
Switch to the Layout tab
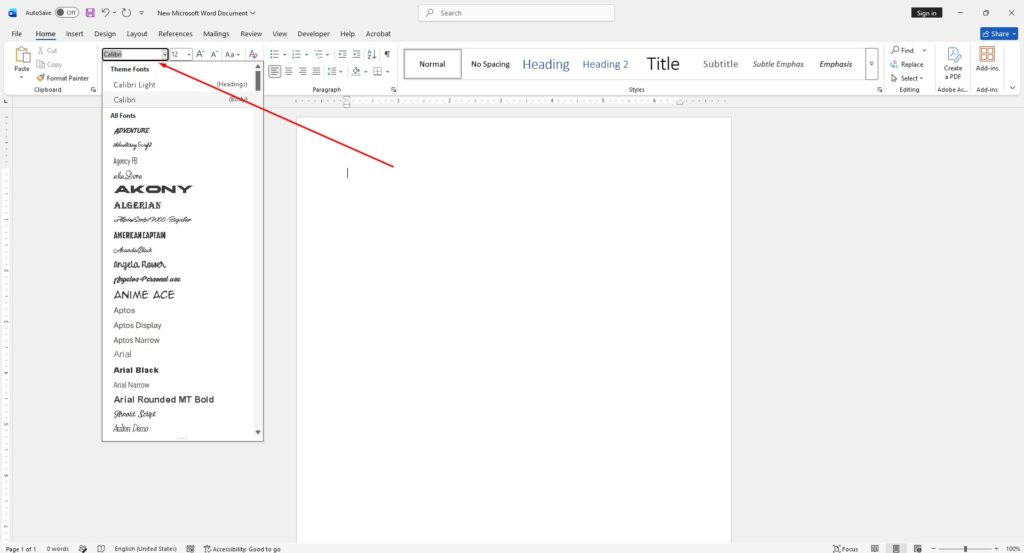click(x=136, y=34)
